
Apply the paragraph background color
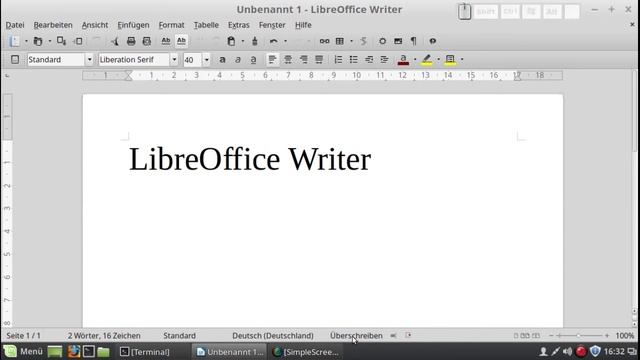(450, 60)
